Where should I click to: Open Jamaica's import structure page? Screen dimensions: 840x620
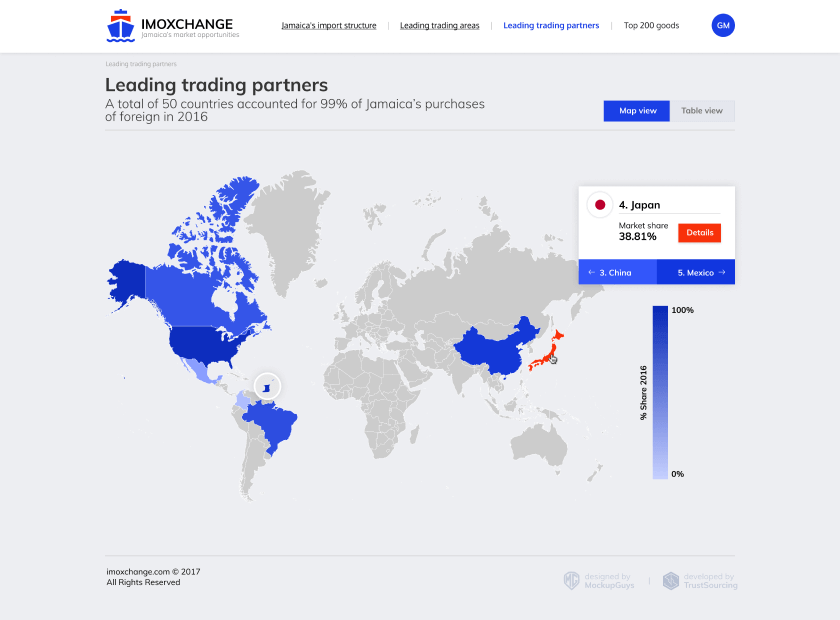(x=329, y=25)
